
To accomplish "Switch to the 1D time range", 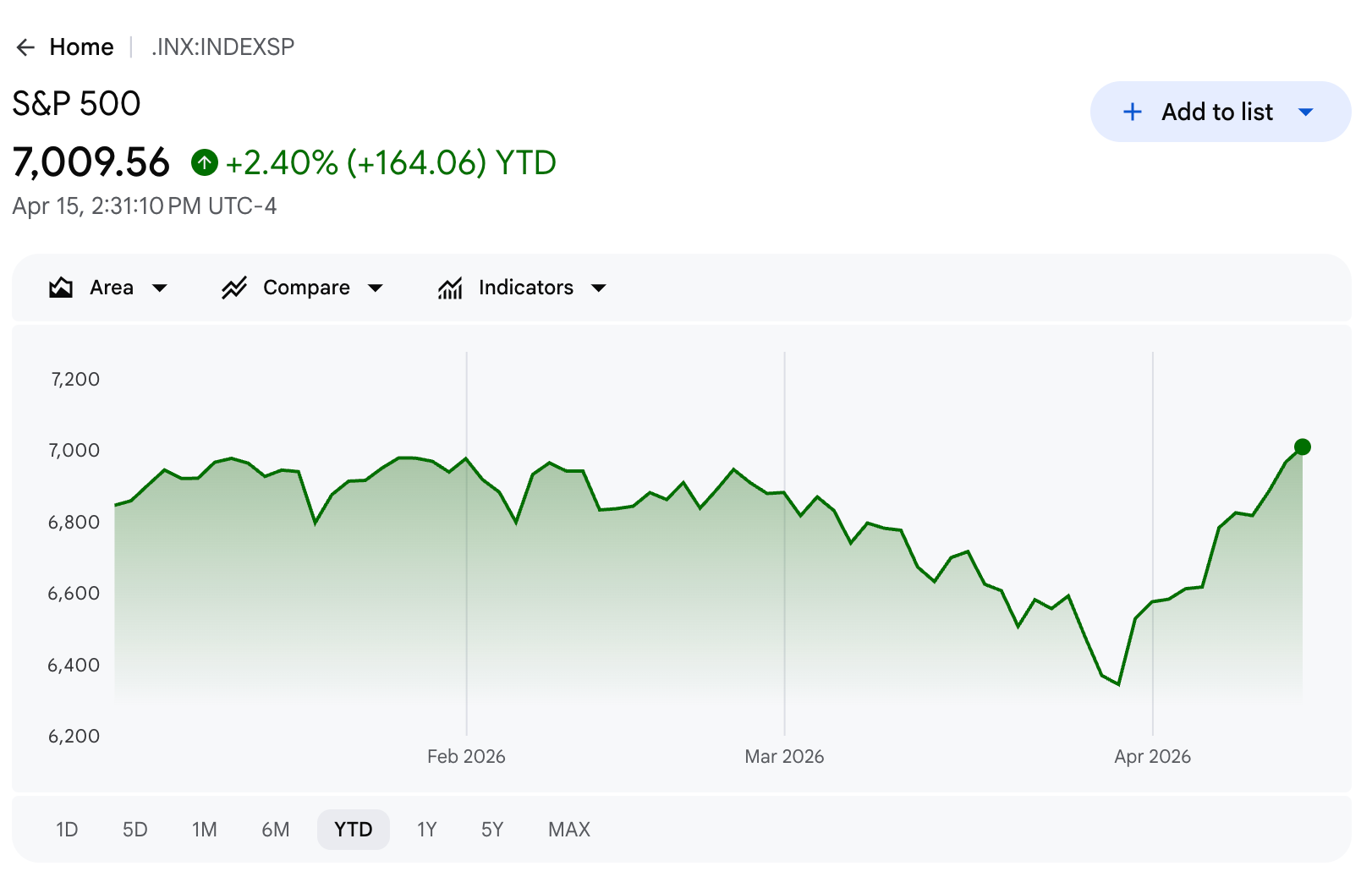I will tap(67, 830).
